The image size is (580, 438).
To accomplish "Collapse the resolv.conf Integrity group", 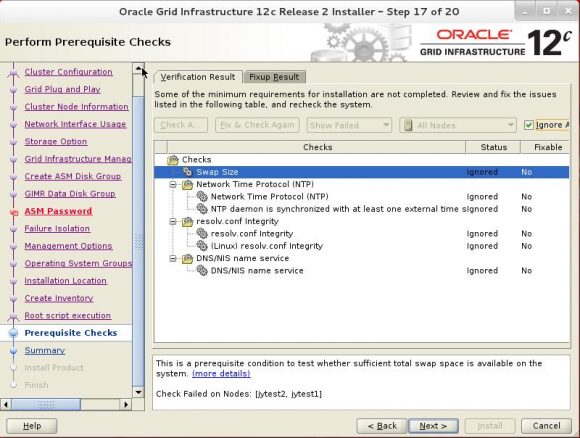I will coord(173,221).
